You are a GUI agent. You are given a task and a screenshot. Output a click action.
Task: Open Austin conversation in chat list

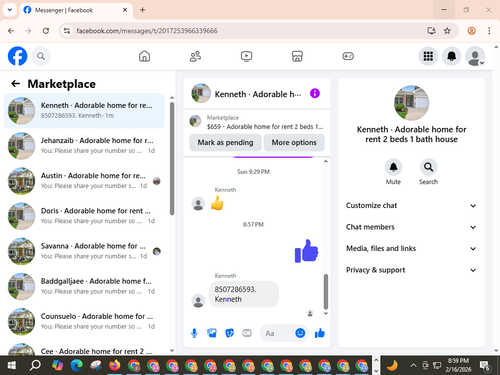coord(84,181)
